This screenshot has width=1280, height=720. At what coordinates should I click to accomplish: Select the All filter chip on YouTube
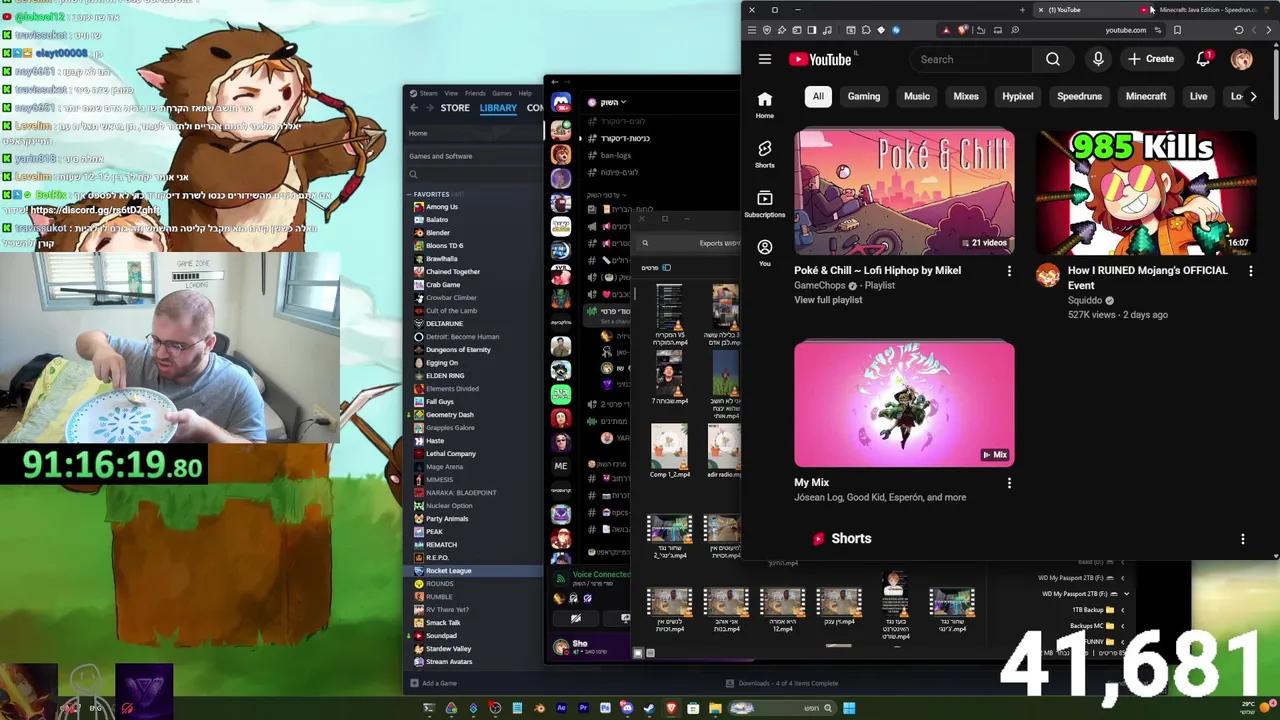[x=818, y=96]
